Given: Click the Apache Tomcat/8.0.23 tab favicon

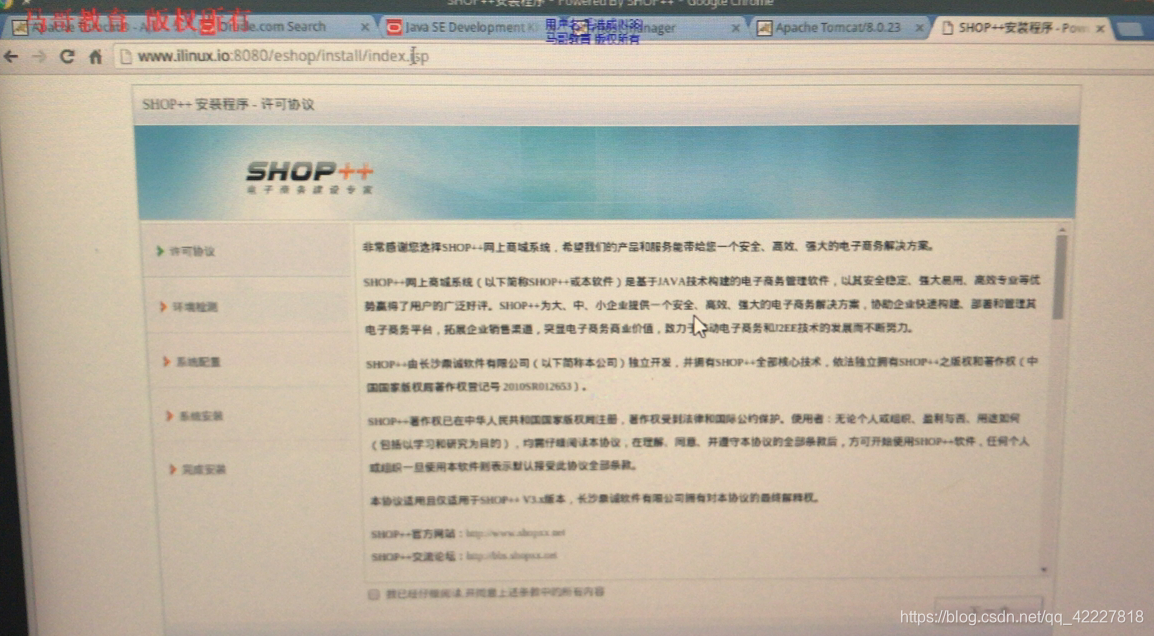Looking at the screenshot, I should pyautogui.click(x=764, y=28).
